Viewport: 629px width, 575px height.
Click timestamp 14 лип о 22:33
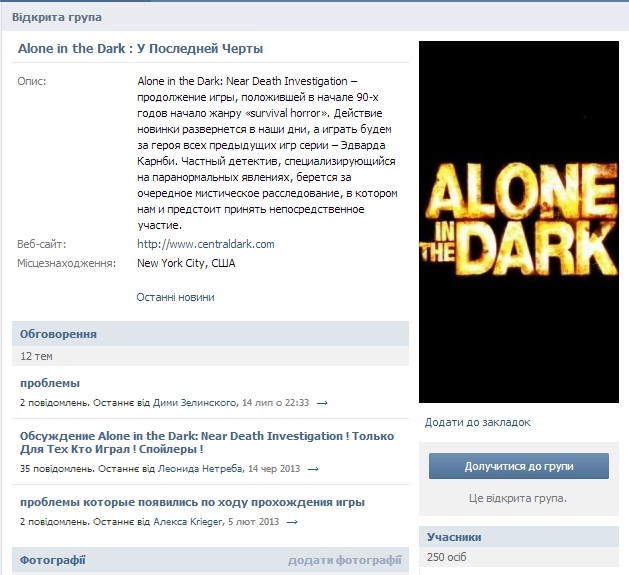[276, 402]
